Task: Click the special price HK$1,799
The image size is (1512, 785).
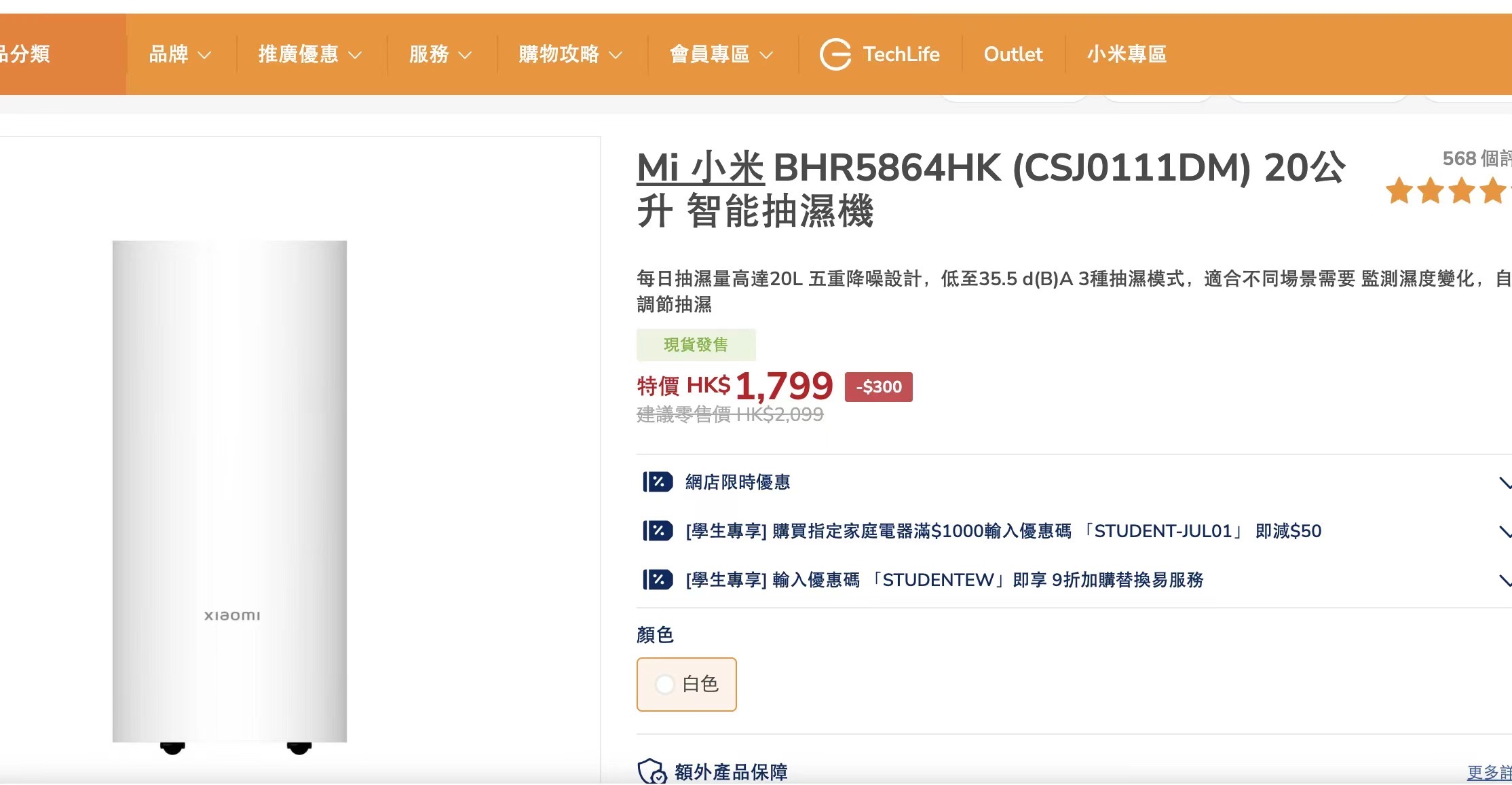Action: tap(734, 386)
